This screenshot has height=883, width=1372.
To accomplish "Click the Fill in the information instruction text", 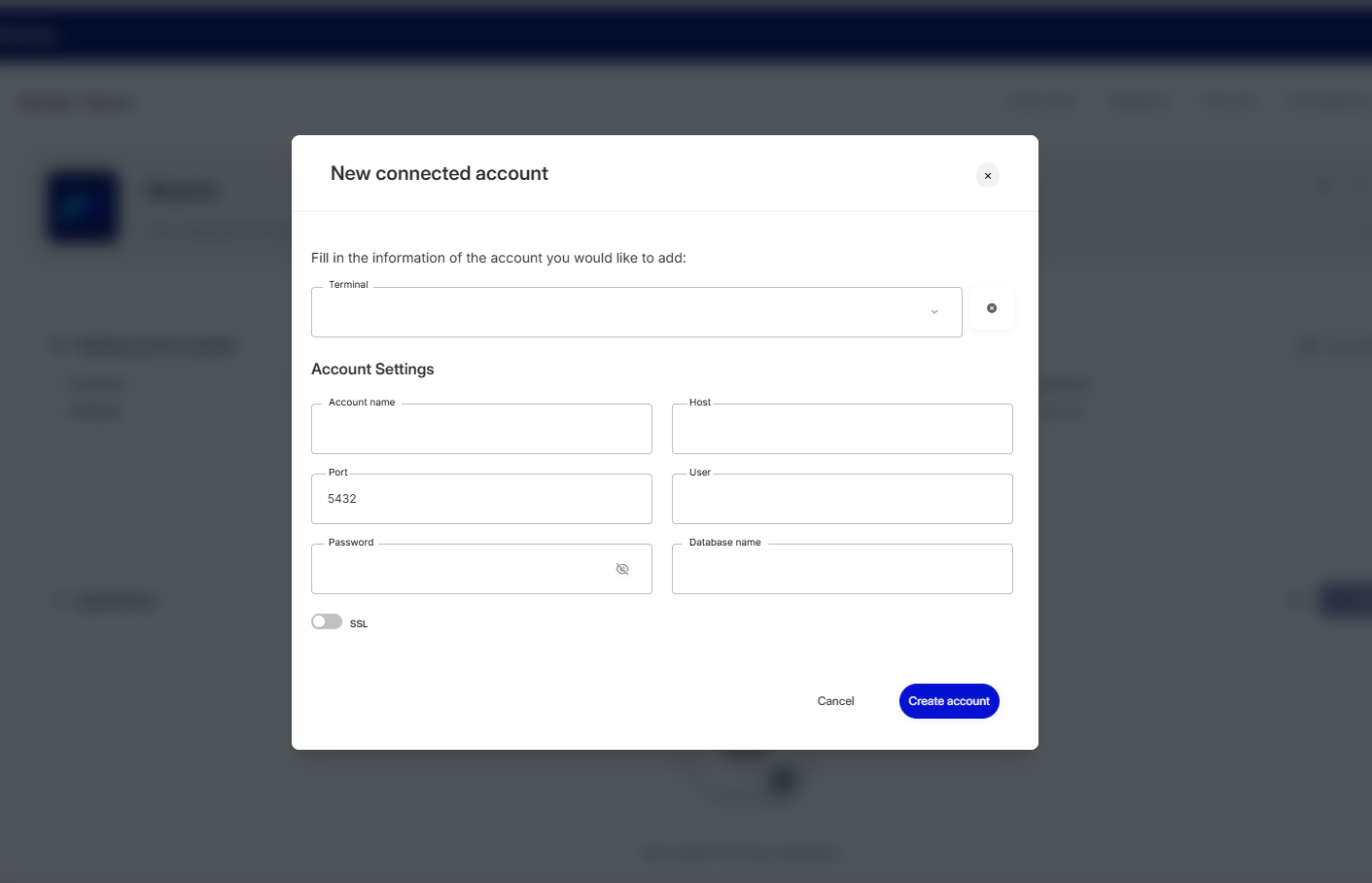I will point(499,258).
